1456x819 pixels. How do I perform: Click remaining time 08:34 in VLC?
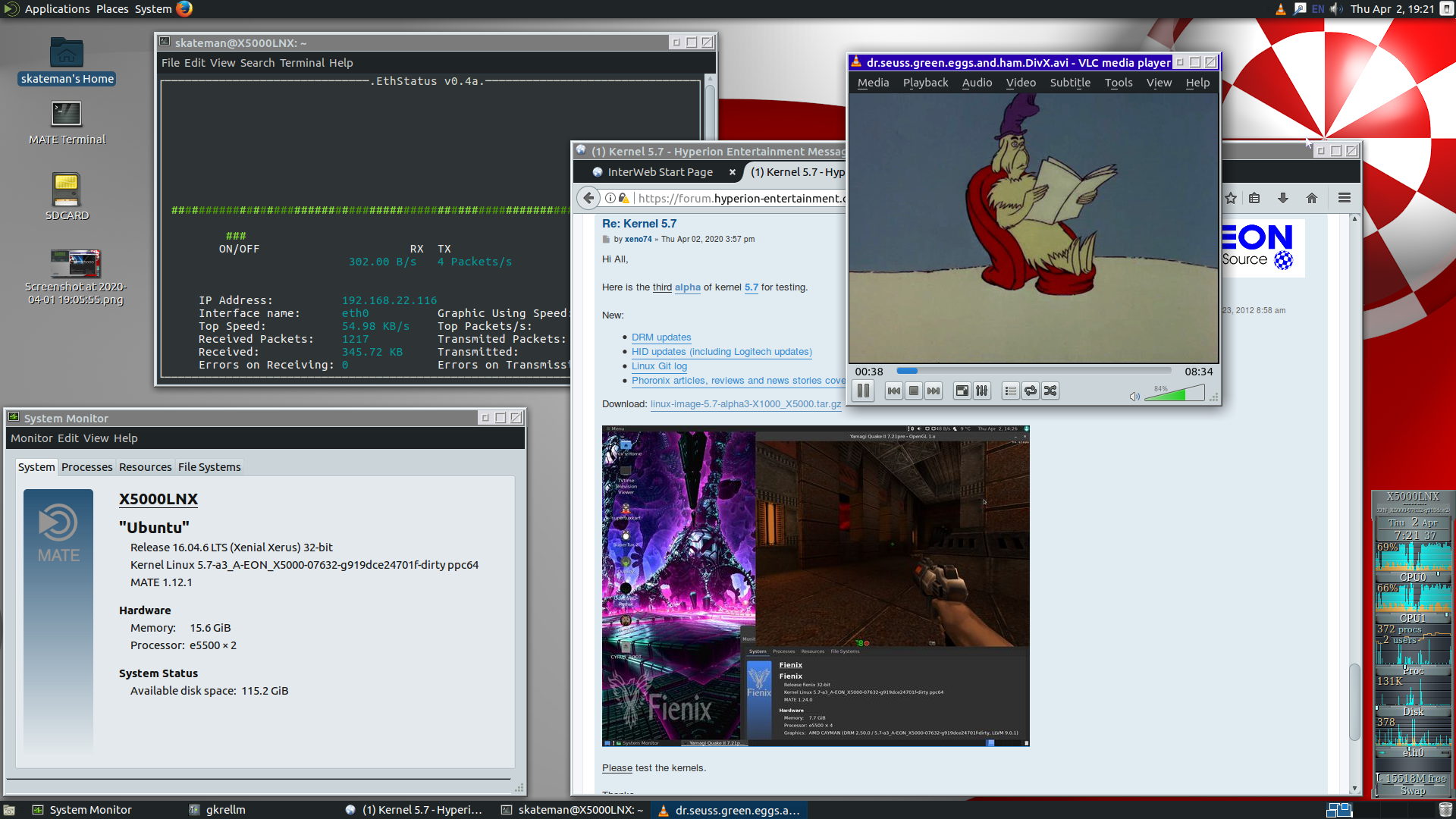(x=1199, y=372)
